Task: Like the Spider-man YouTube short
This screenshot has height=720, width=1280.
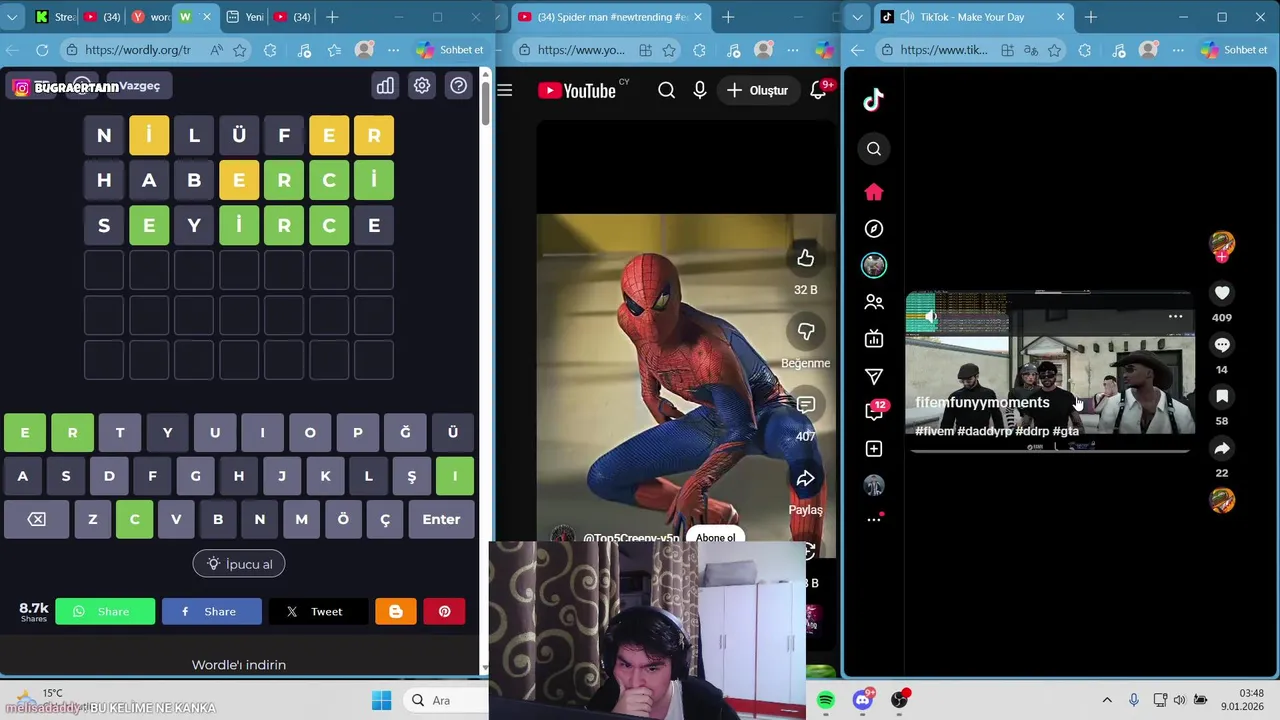Action: click(806, 259)
